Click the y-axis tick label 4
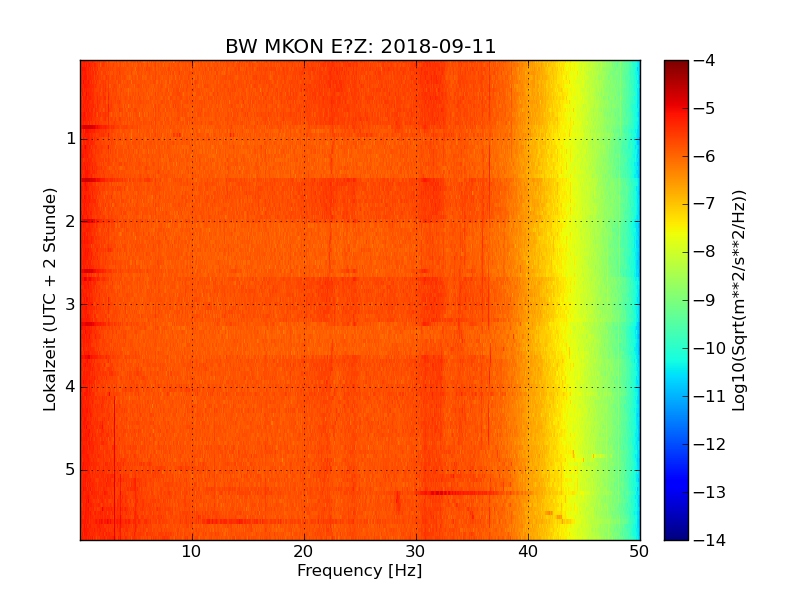 [x=71, y=387]
